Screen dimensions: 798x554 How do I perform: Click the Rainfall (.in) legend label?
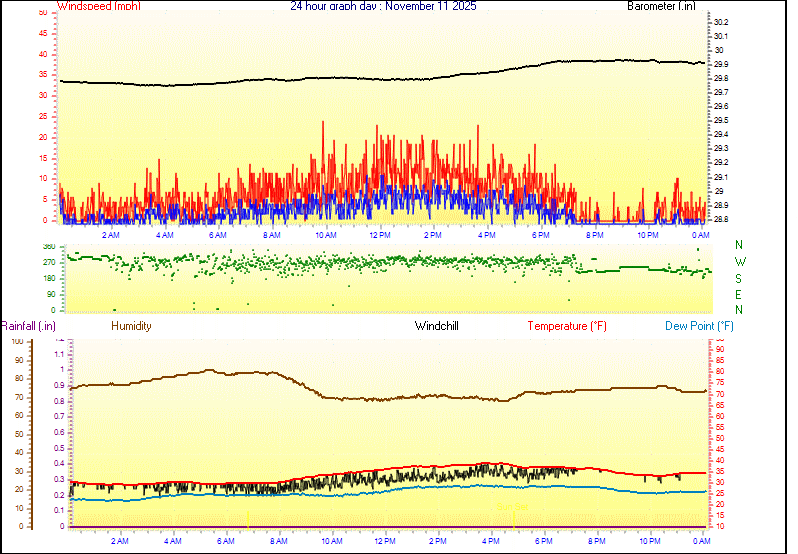[x=28, y=326]
